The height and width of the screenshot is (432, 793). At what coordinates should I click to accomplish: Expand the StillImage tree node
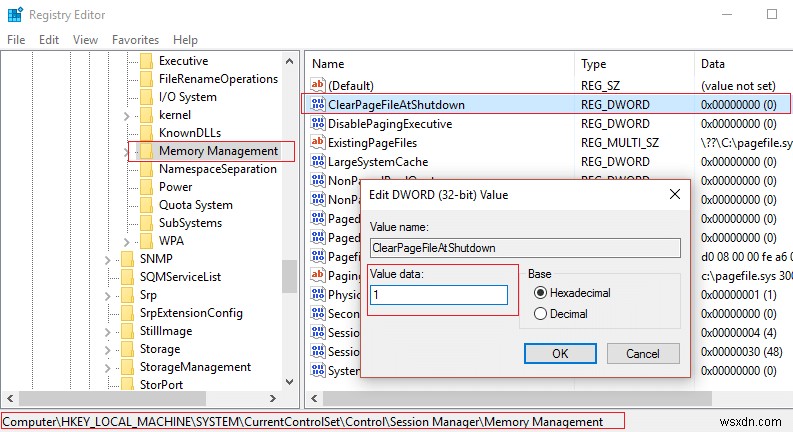107,332
